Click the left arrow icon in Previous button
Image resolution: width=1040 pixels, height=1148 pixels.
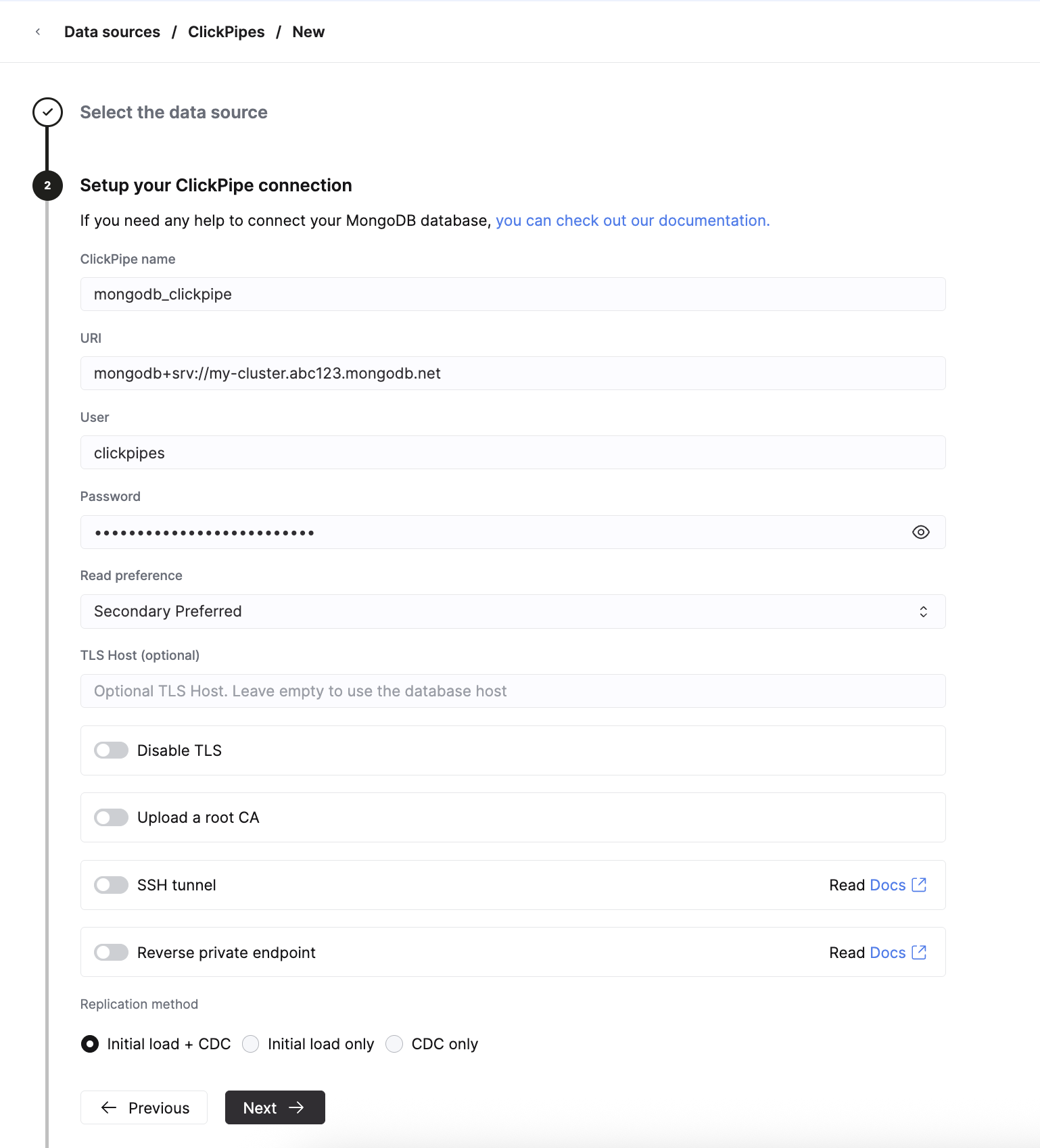[x=109, y=1107]
